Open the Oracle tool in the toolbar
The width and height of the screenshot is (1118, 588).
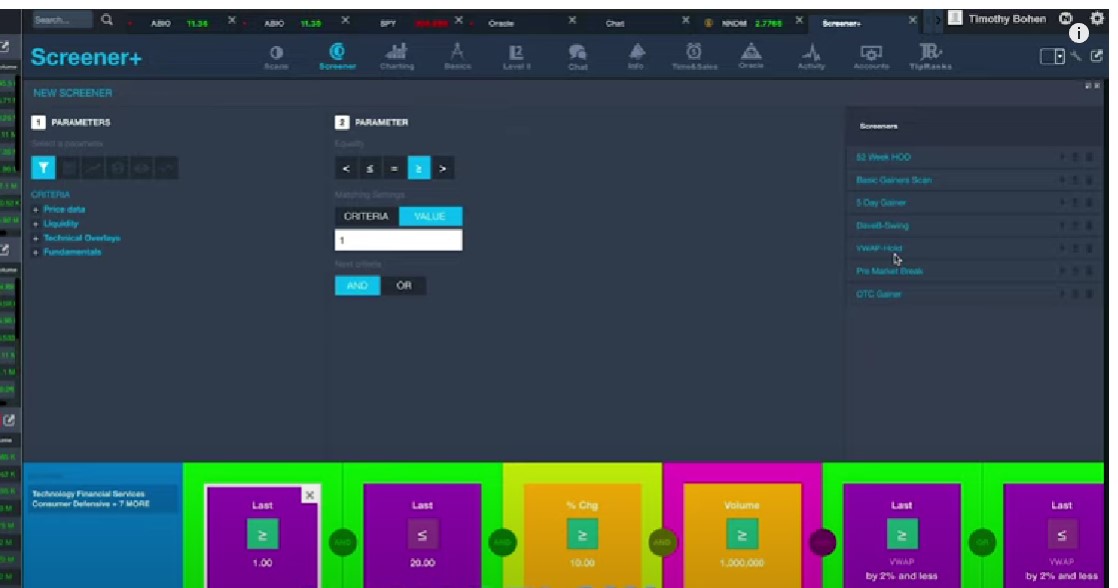pos(751,57)
